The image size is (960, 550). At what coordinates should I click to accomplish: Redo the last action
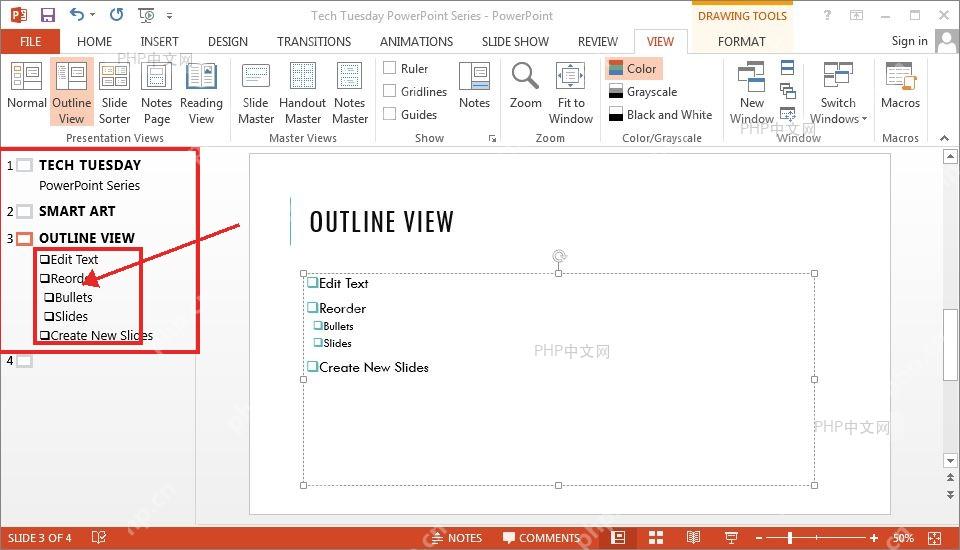pyautogui.click(x=116, y=14)
